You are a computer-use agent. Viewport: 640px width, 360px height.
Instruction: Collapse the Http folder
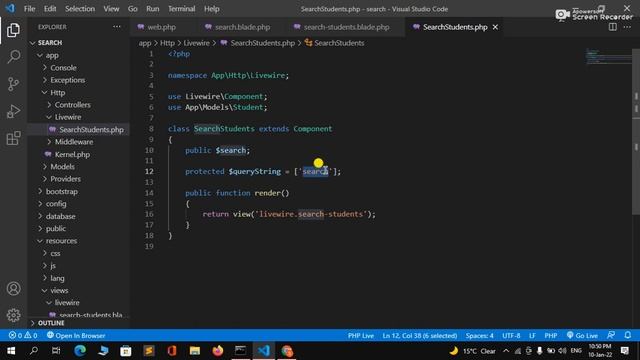click(58, 93)
